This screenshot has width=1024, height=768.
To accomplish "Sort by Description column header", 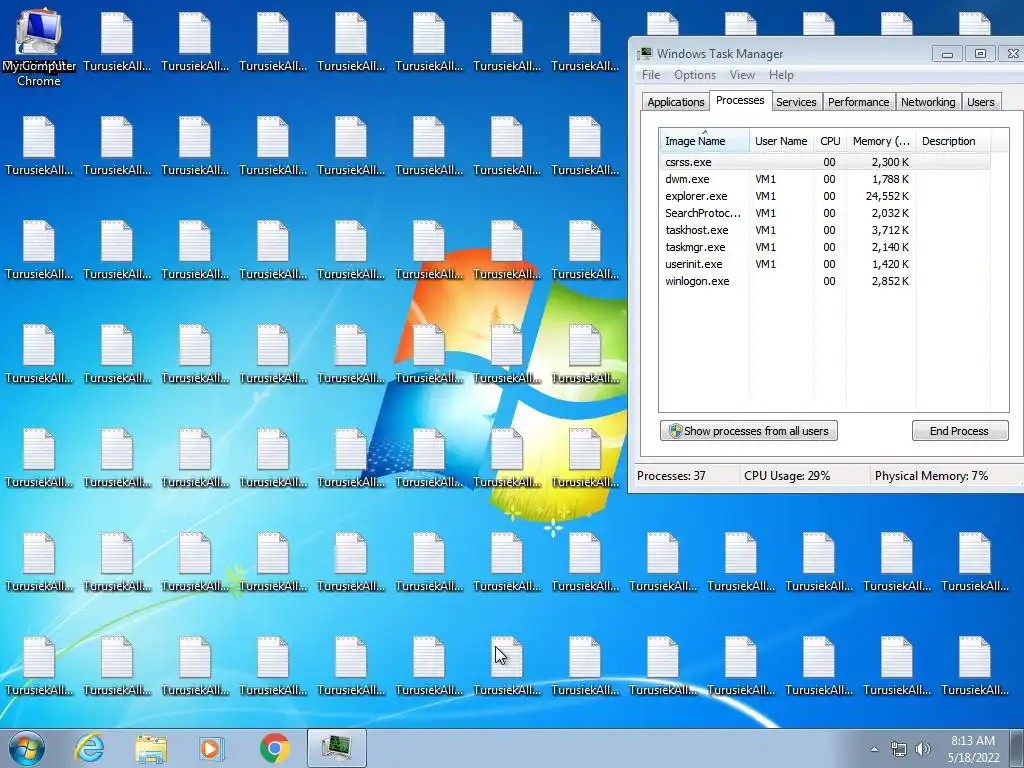I will click(953, 141).
